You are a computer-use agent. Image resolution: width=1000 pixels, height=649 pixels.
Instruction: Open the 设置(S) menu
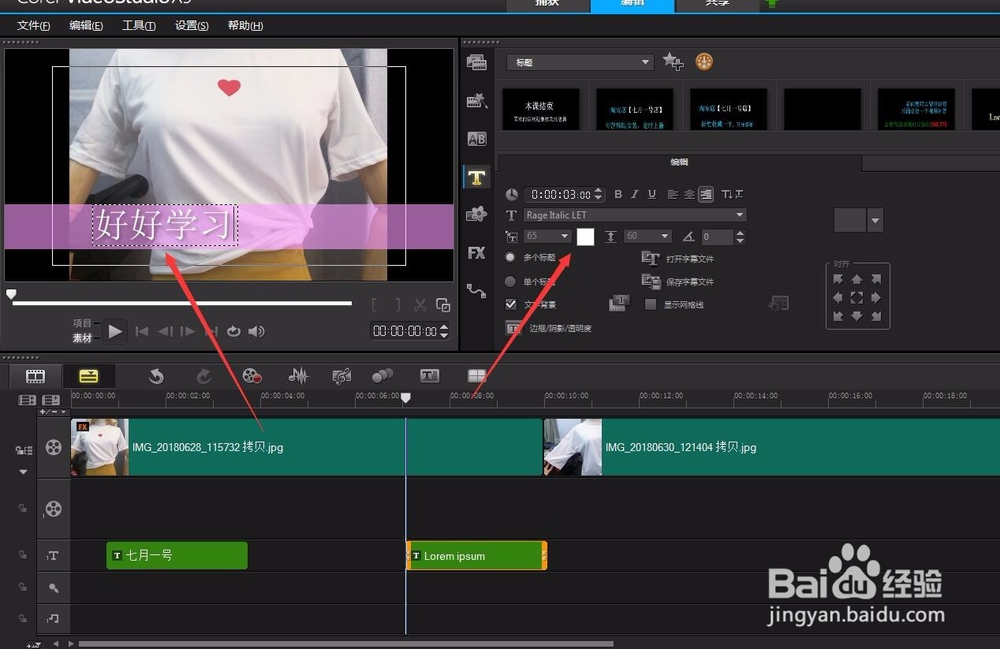pos(191,26)
